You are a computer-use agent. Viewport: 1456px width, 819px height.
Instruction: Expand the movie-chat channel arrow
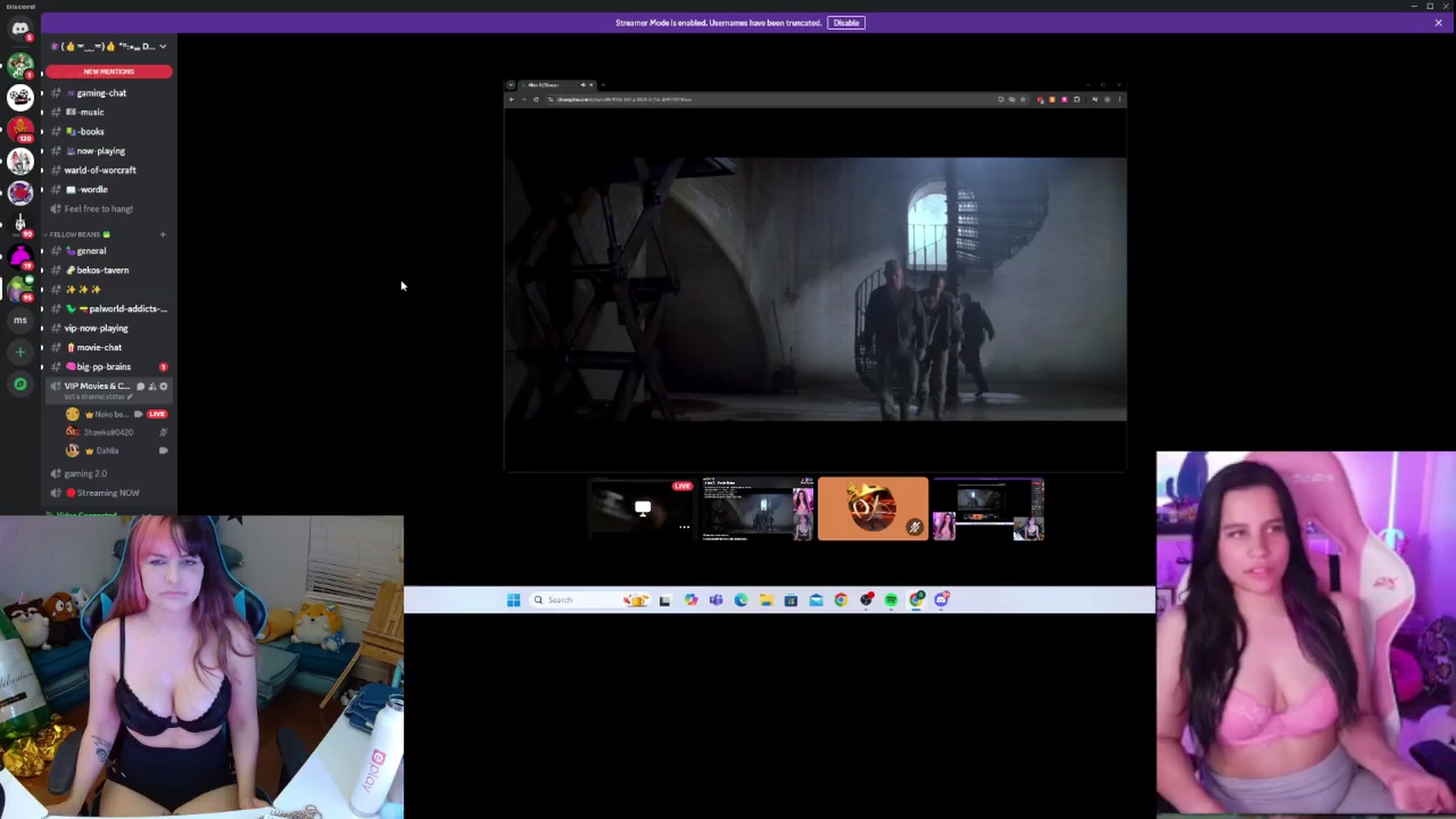[42, 347]
